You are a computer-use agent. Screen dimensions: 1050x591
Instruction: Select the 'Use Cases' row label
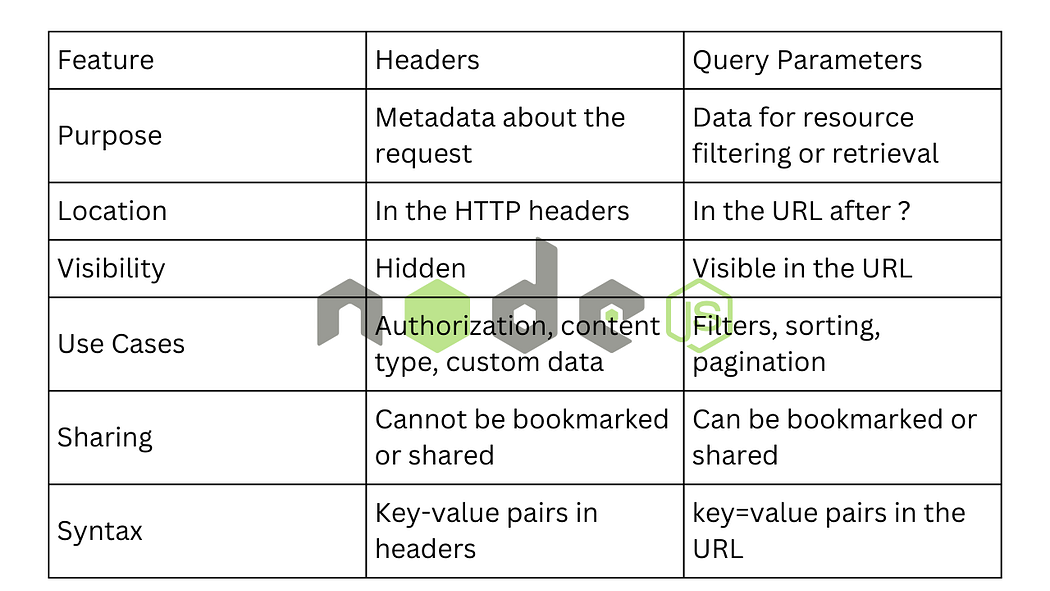tap(121, 344)
